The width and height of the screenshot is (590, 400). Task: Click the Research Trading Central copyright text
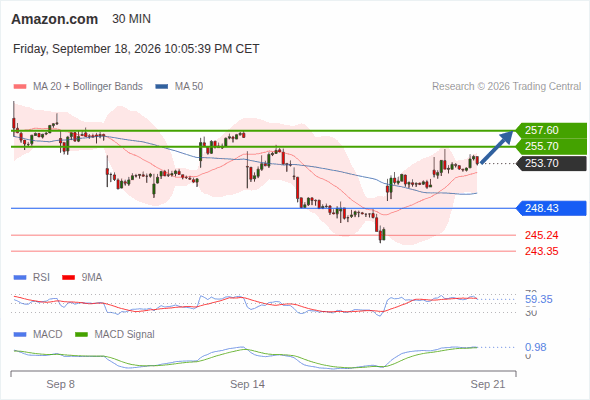tap(506, 87)
